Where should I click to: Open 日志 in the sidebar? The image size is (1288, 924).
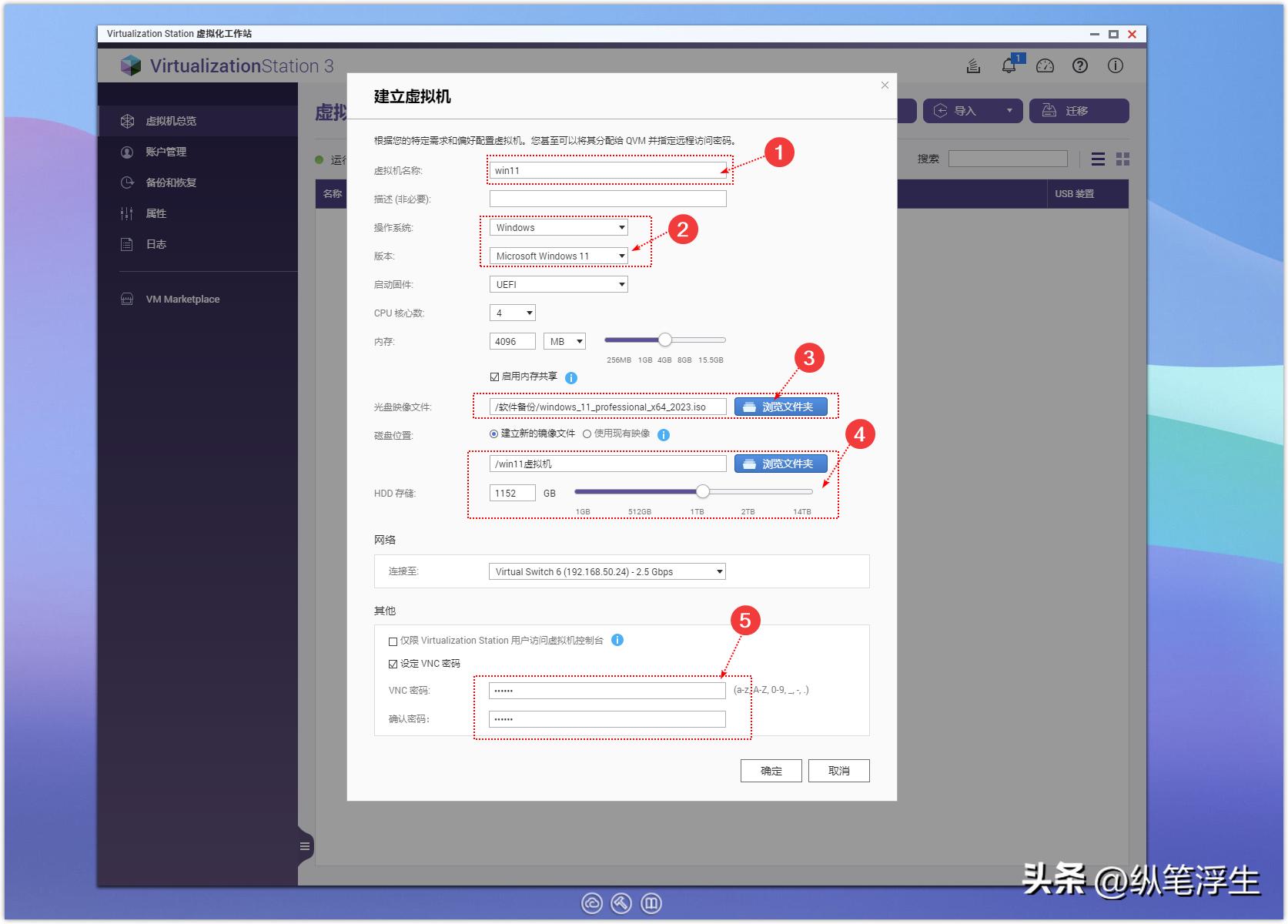[x=157, y=243]
